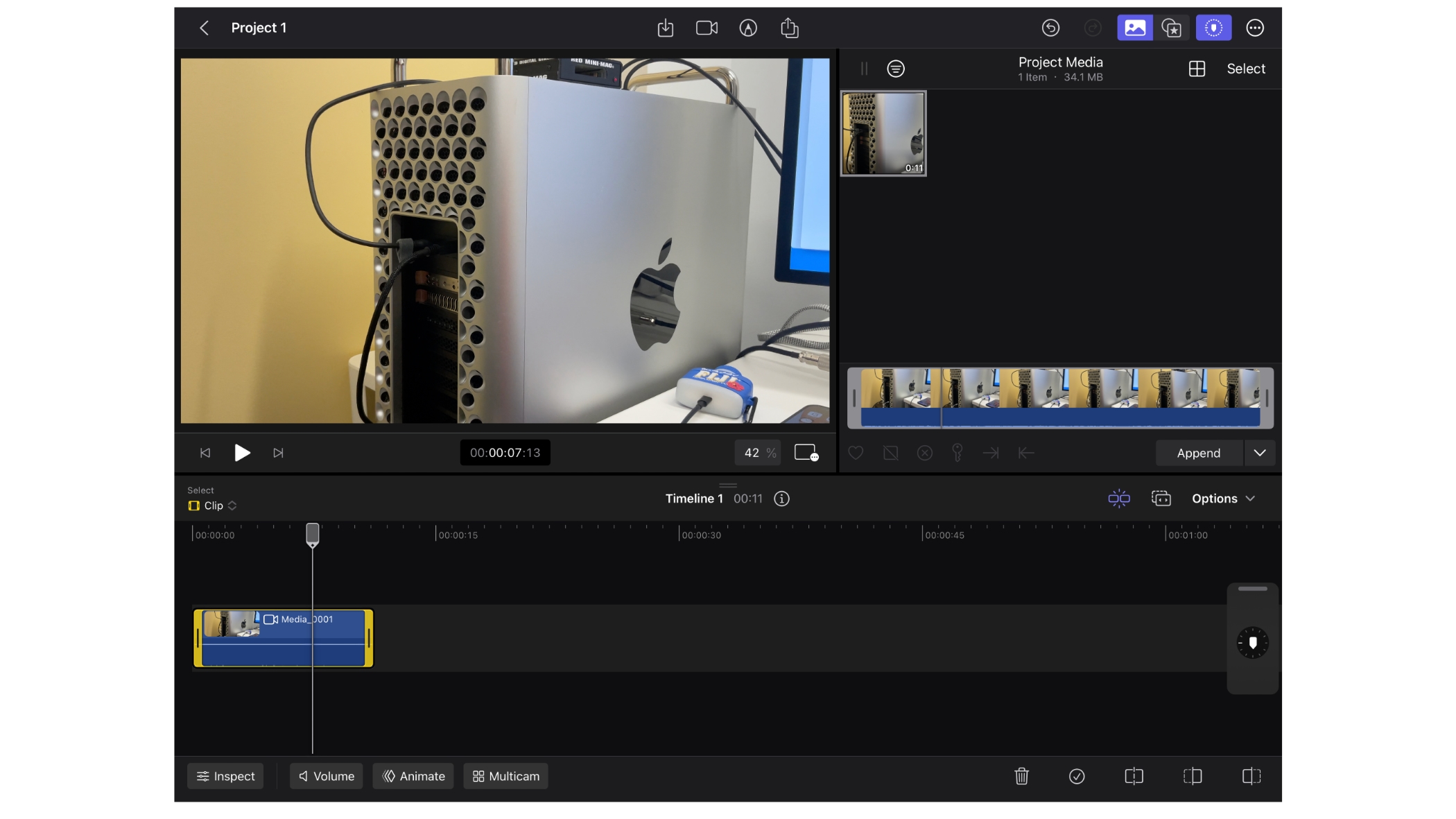This screenshot has width=1456, height=819.
Task: Toggle the grid view in Project Media
Action: [1197, 69]
